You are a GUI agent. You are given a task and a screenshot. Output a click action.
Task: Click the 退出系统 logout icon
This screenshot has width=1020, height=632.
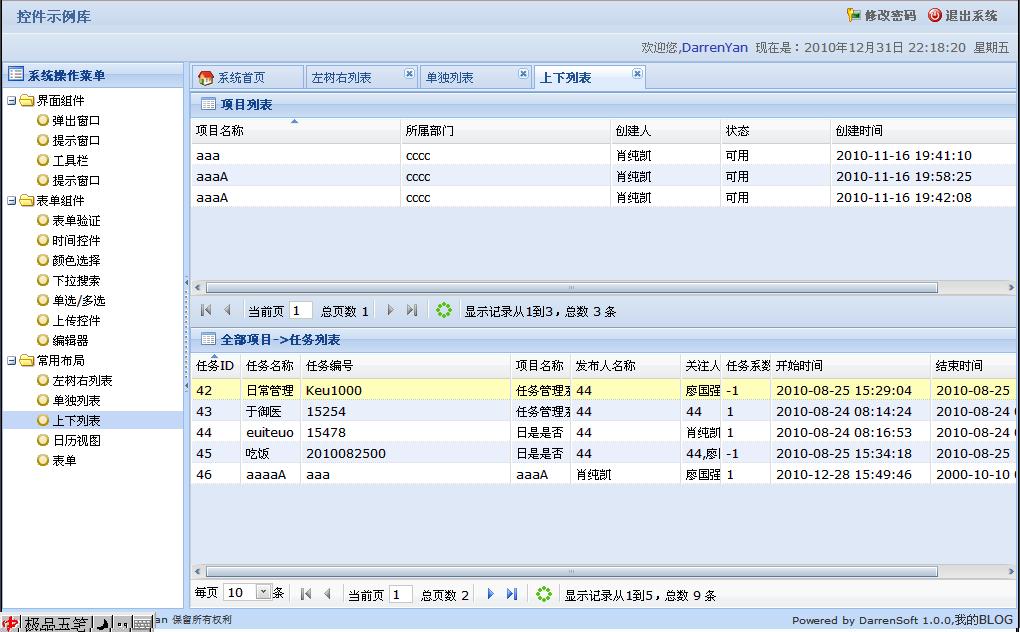[935, 15]
